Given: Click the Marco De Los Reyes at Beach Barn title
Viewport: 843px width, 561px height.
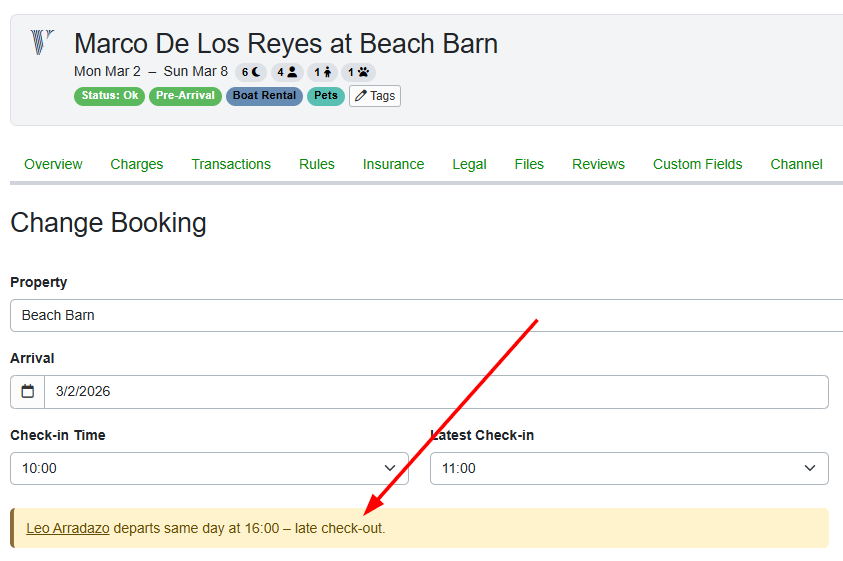Looking at the screenshot, I should tap(286, 44).
